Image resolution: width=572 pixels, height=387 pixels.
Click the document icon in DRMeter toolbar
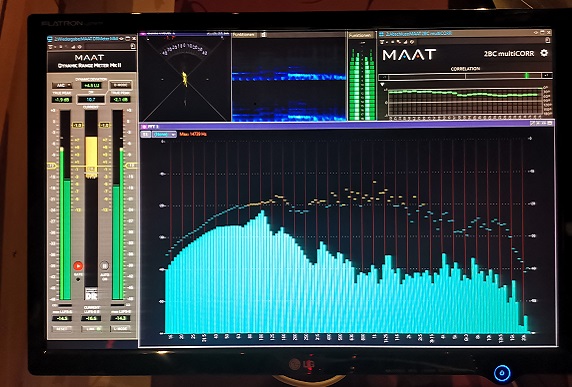pos(133,46)
